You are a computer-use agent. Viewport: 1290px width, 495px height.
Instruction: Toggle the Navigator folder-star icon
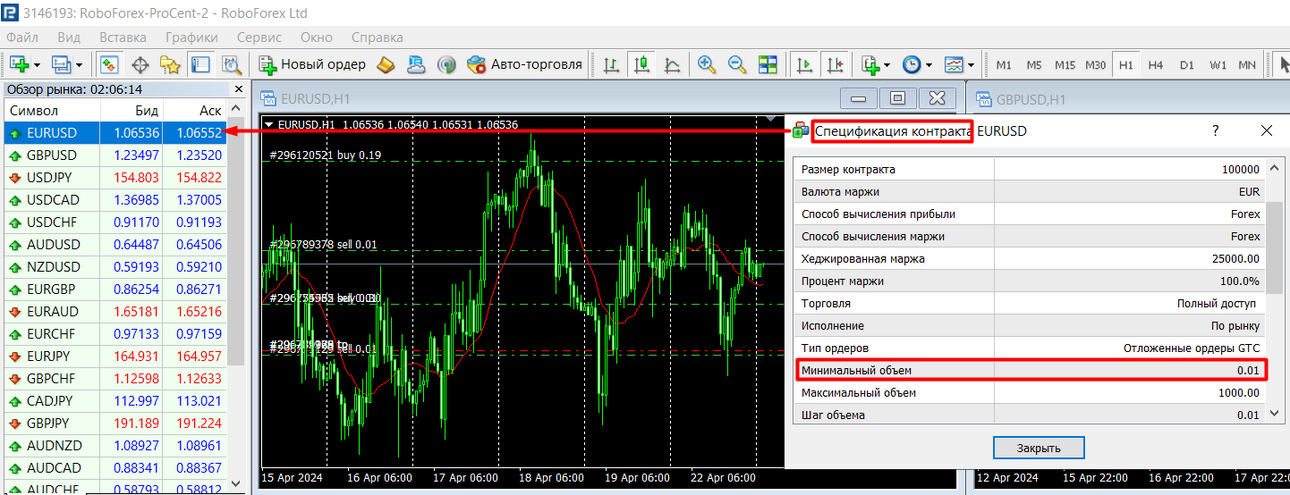coord(170,64)
